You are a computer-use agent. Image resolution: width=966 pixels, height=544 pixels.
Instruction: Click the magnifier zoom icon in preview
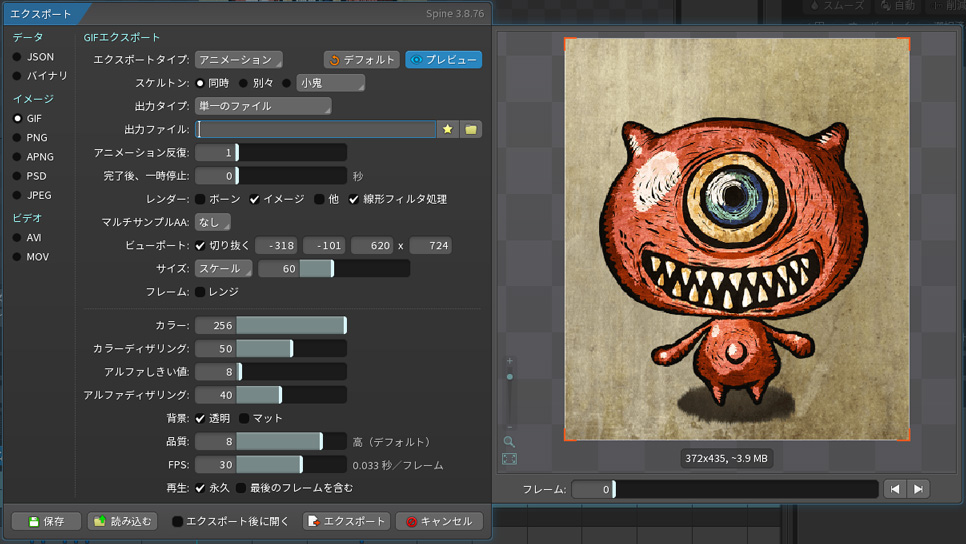[x=509, y=441]
